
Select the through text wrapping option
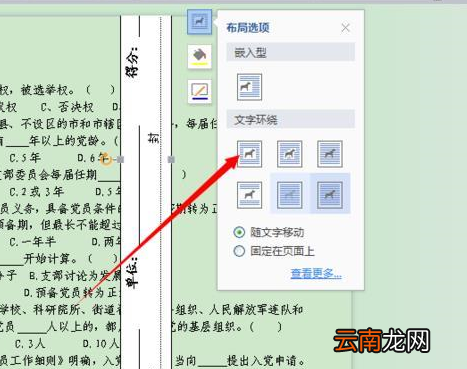(330, 154)
